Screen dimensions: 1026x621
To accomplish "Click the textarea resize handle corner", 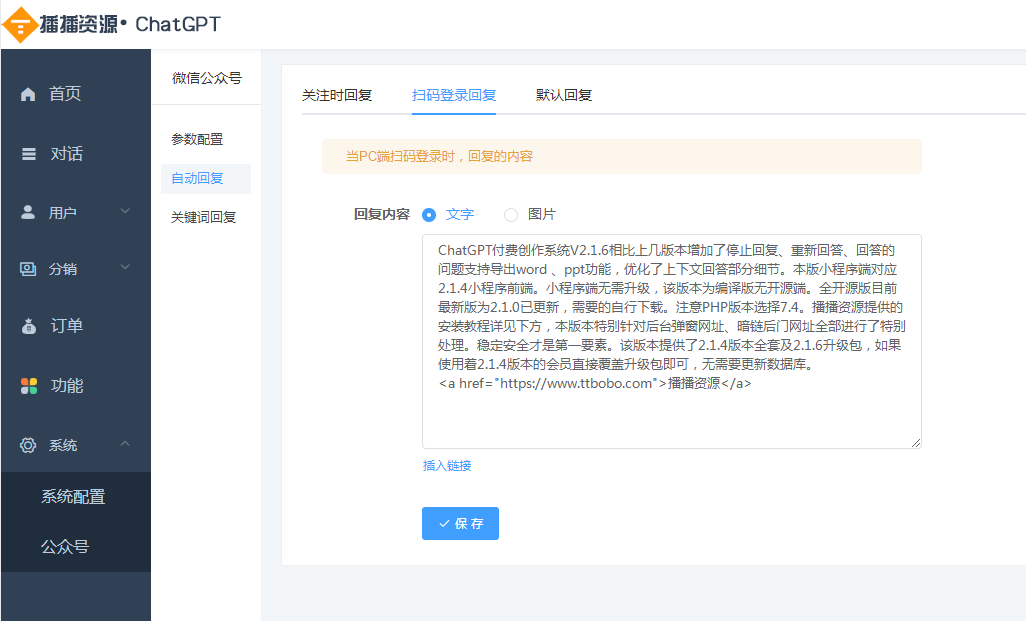I will (915, 443).
